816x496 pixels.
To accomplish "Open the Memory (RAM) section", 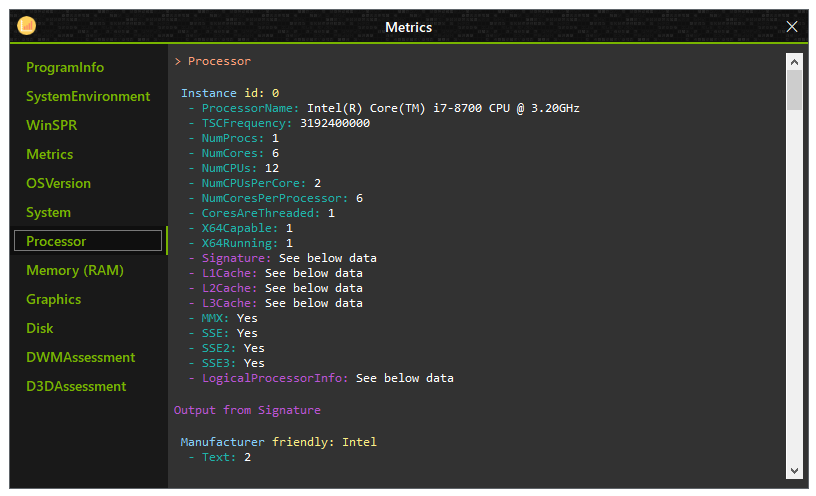I will point(75,271).
